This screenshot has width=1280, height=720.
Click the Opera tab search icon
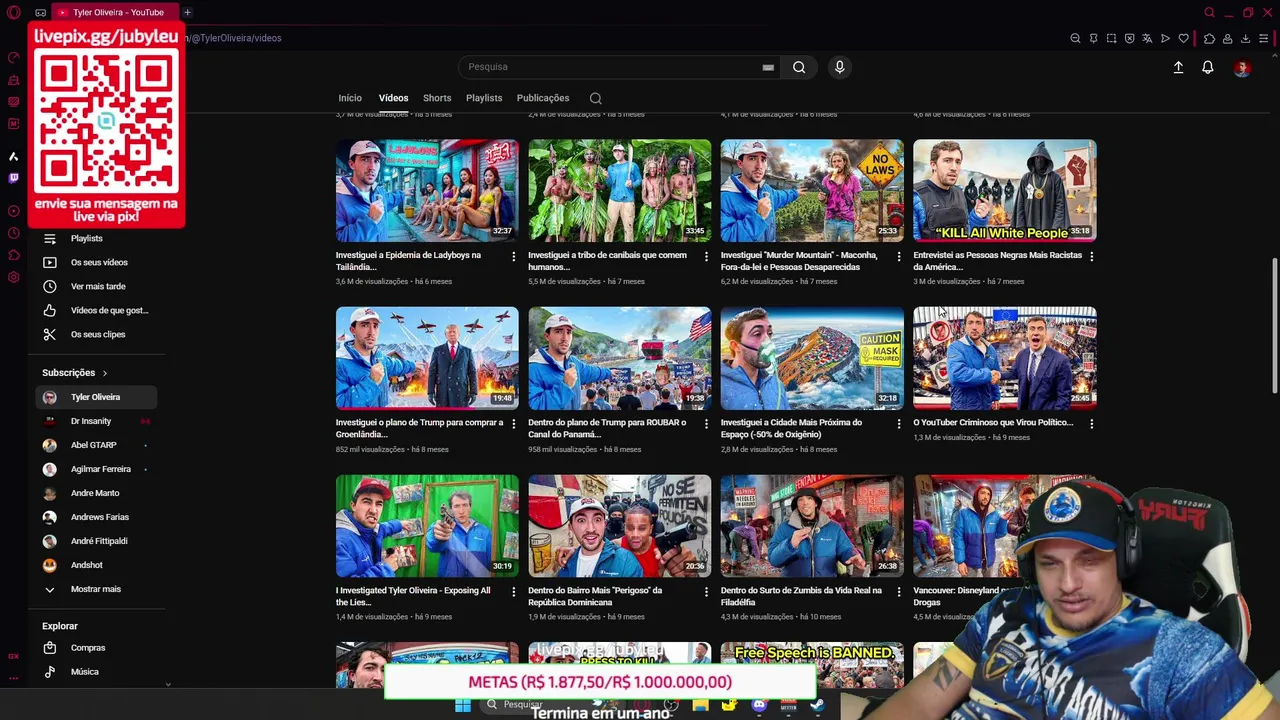point(1209,12)
